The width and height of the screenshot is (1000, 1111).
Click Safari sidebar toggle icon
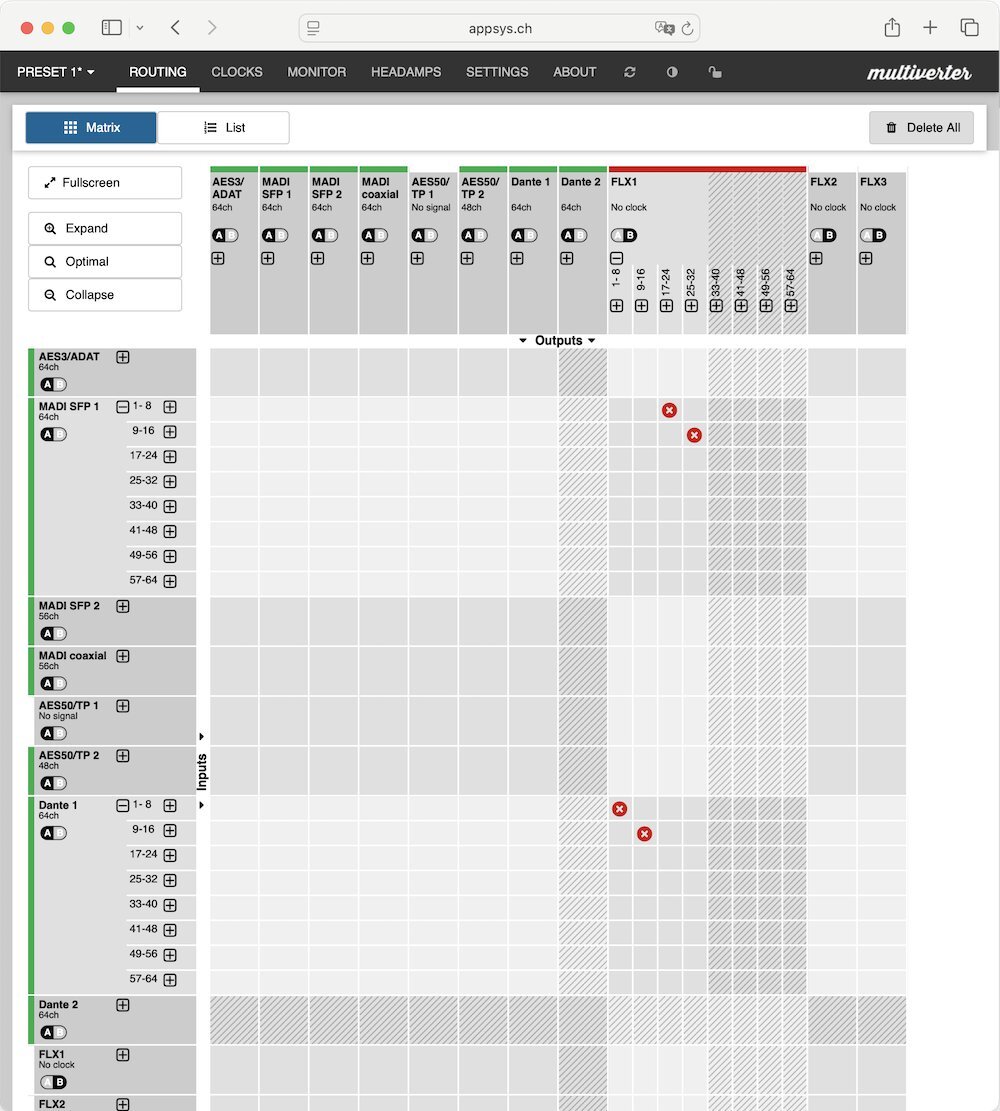[x=112, y=28]
